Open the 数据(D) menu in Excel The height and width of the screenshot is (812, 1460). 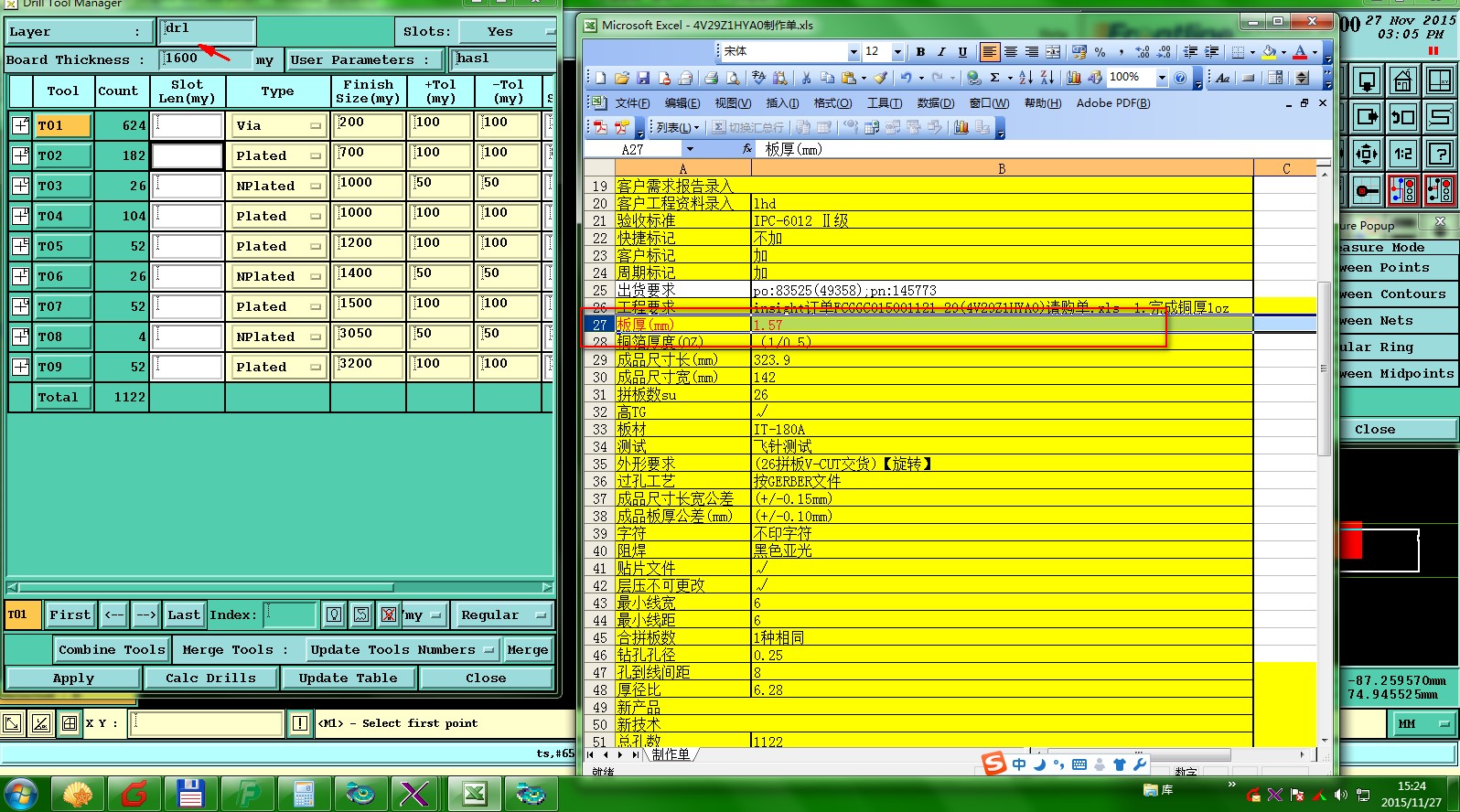point(935,103)
